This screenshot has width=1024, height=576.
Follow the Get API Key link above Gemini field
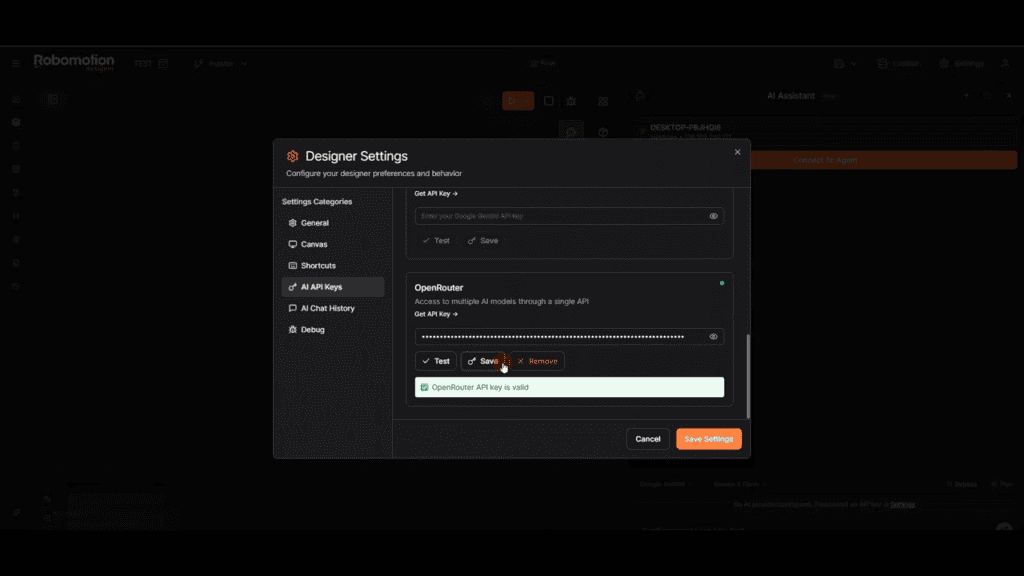[436, 193]
